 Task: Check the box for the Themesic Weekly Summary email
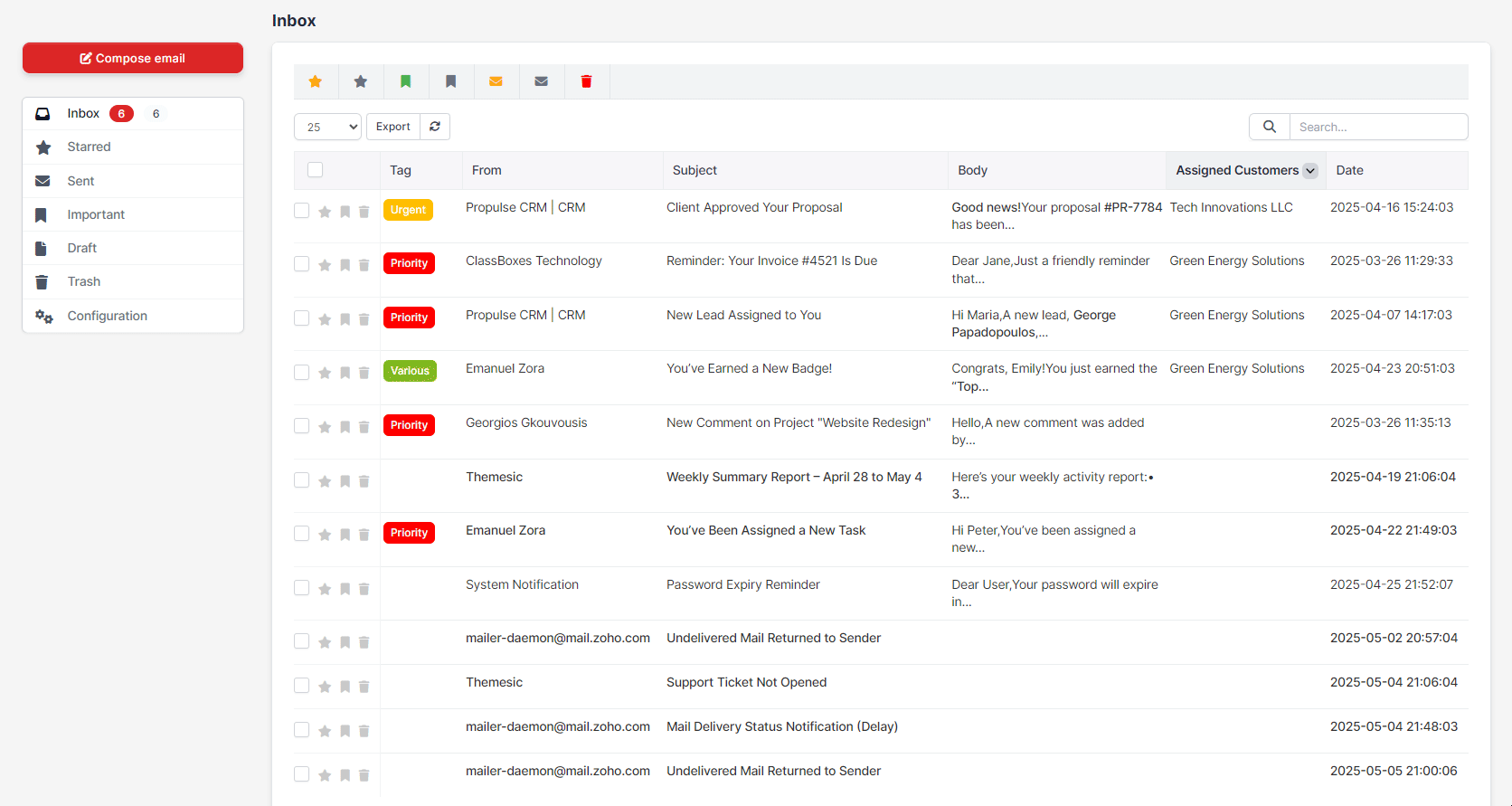pyautogui.click(x=302, y=480)
